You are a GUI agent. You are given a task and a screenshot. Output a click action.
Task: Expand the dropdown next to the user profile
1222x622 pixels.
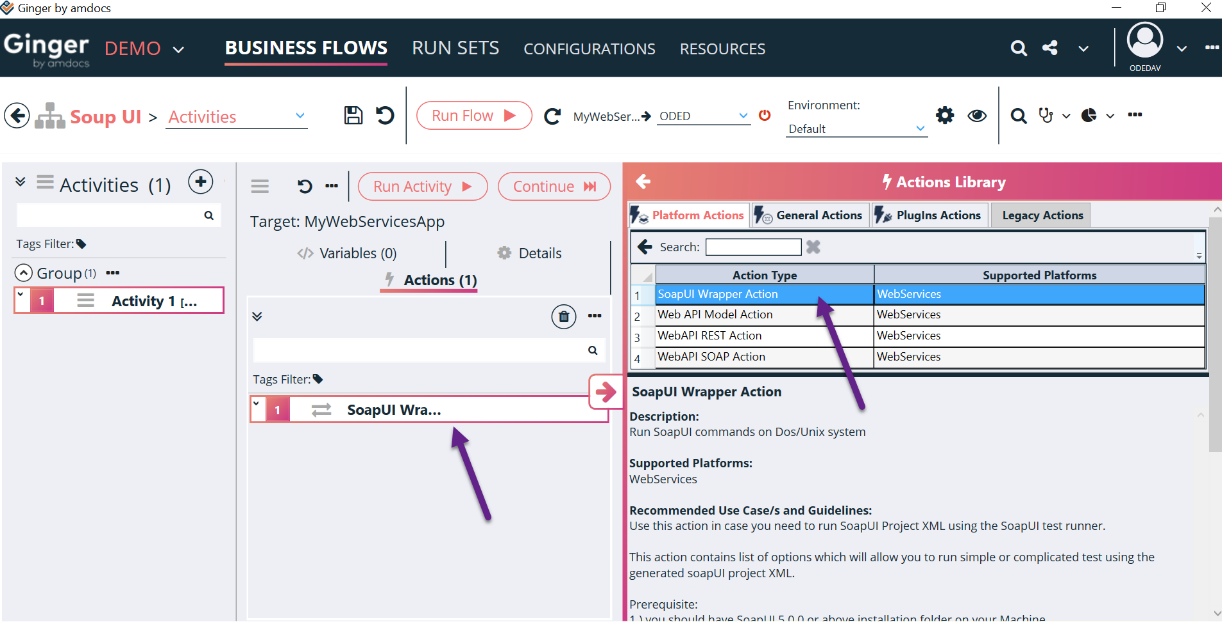pos(1181,48)
